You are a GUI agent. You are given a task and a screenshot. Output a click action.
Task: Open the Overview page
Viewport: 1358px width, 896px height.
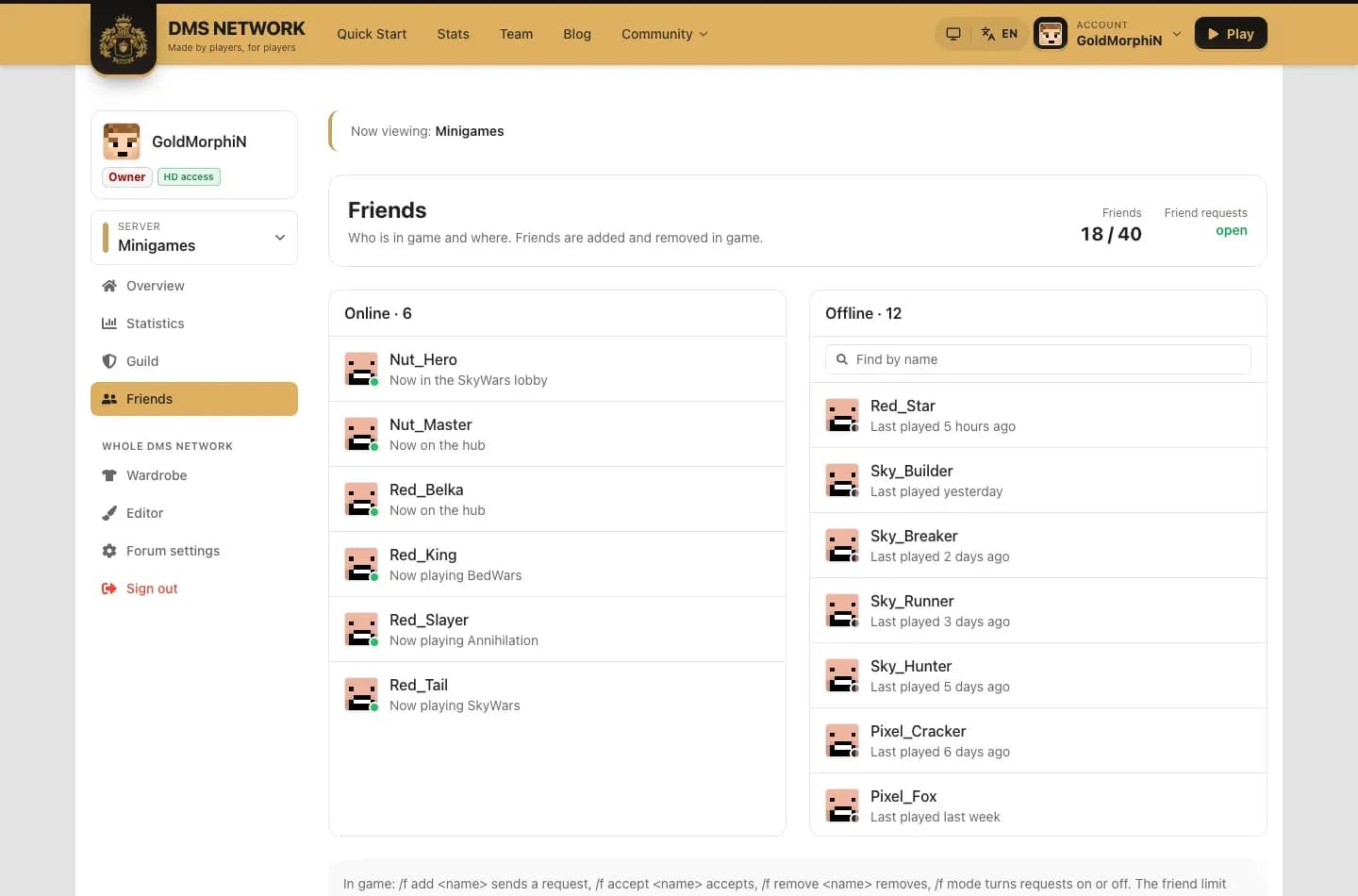(194, 286)
